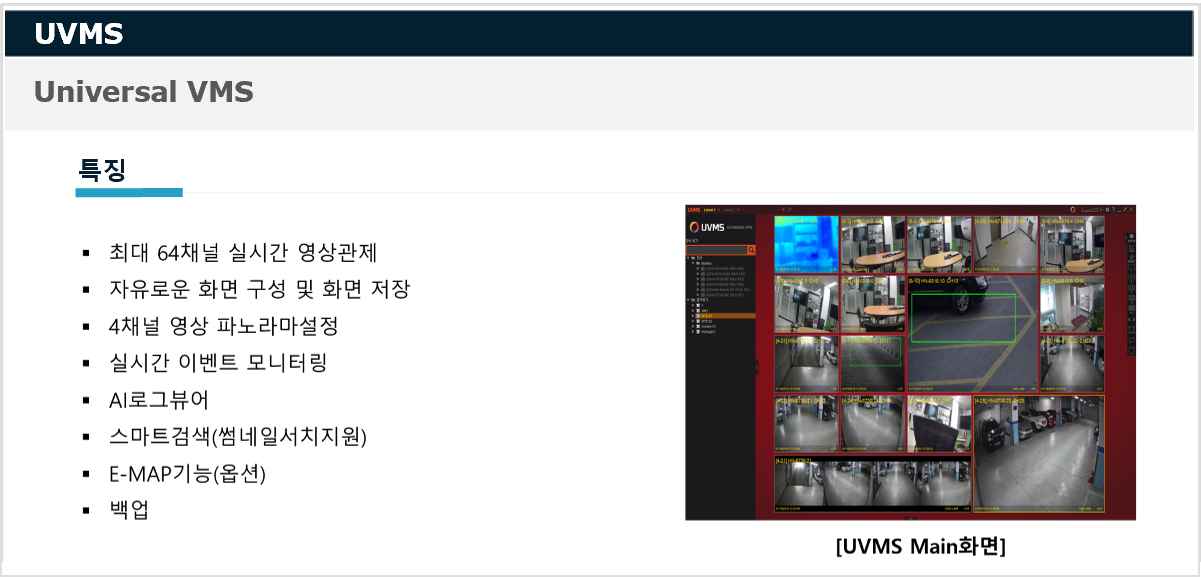Click the bottom circular arrow icon in the right toolbar

point(1131,350)
